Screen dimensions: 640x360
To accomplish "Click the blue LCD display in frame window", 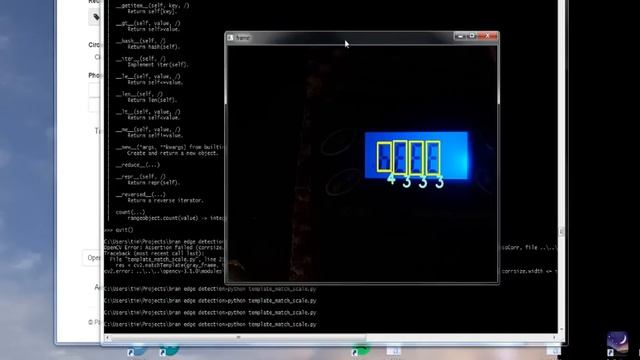I will coord(416,155).
